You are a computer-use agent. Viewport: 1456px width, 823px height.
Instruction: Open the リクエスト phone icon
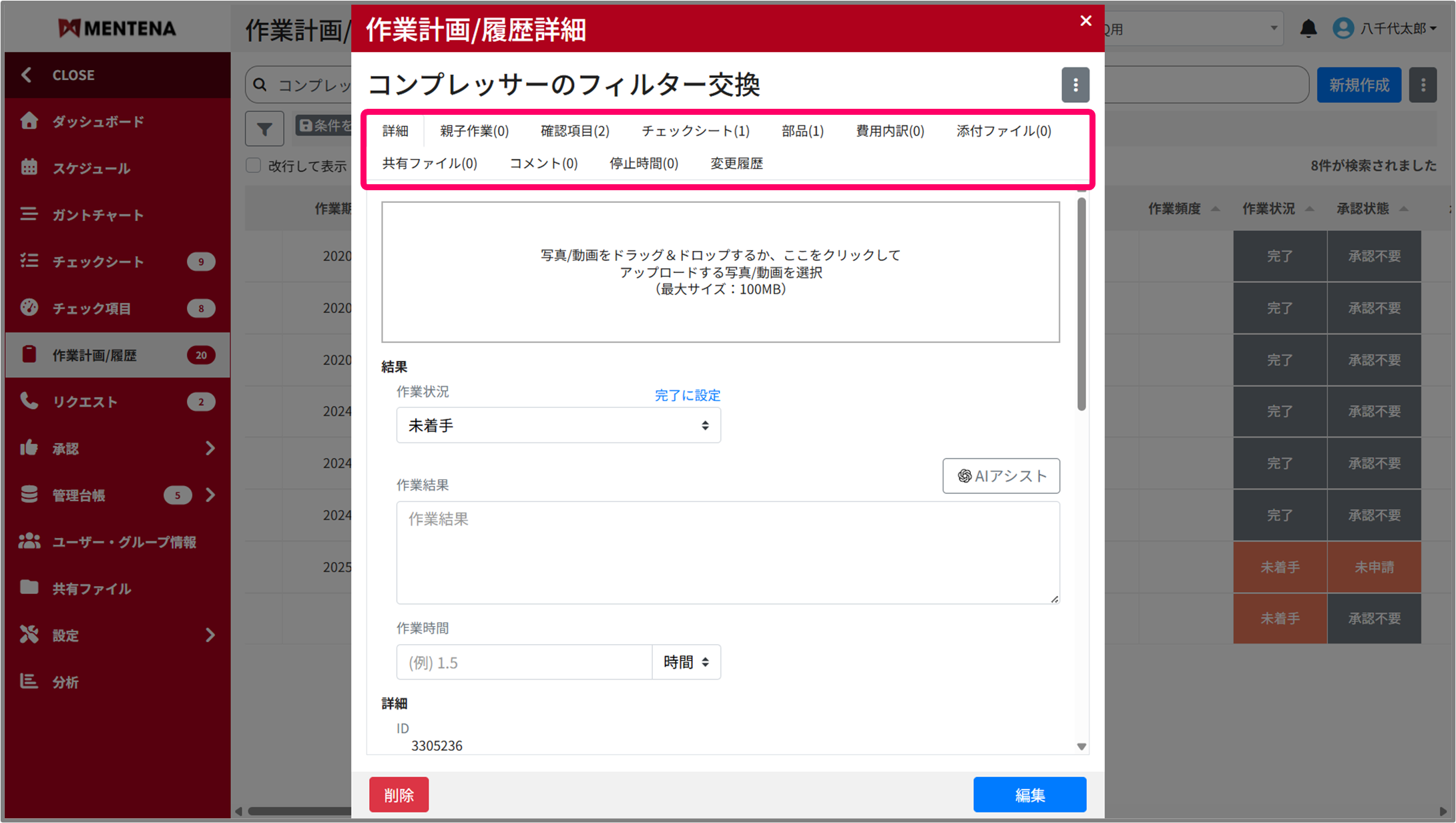(x=29, y=401)
